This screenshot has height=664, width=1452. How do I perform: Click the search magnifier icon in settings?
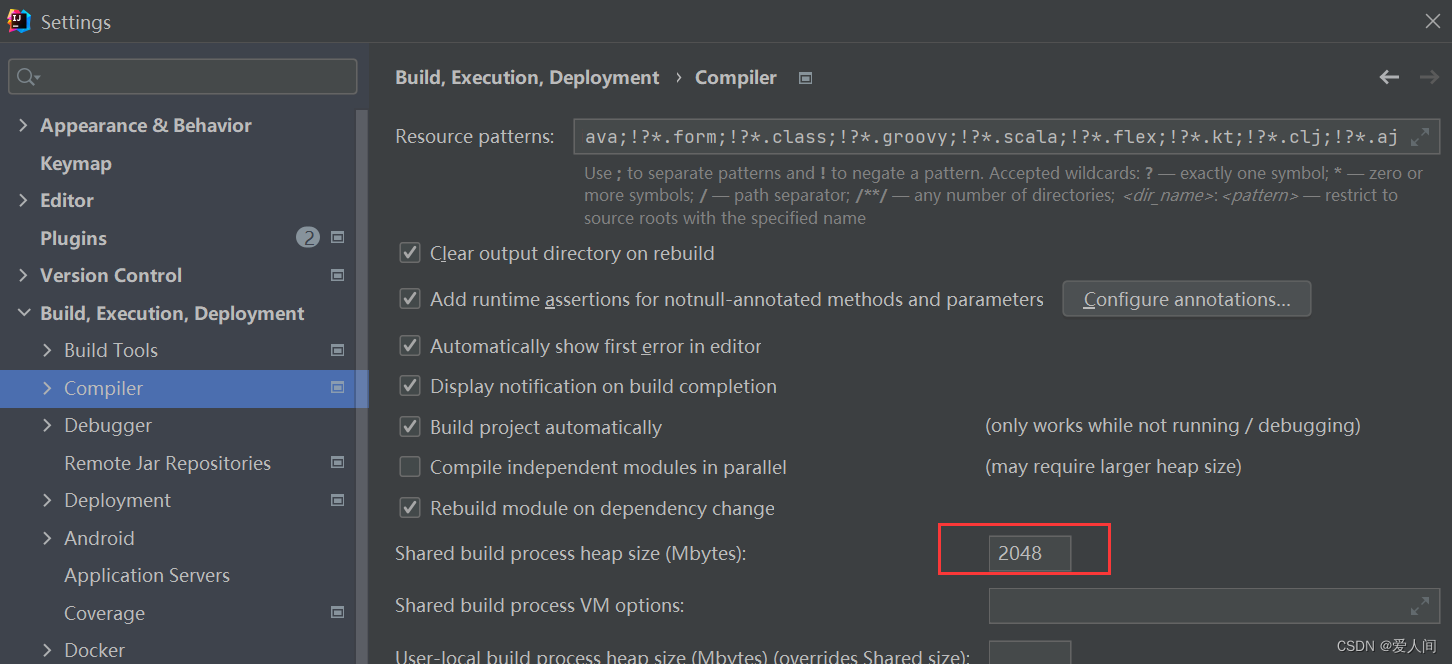coord(29,77)
